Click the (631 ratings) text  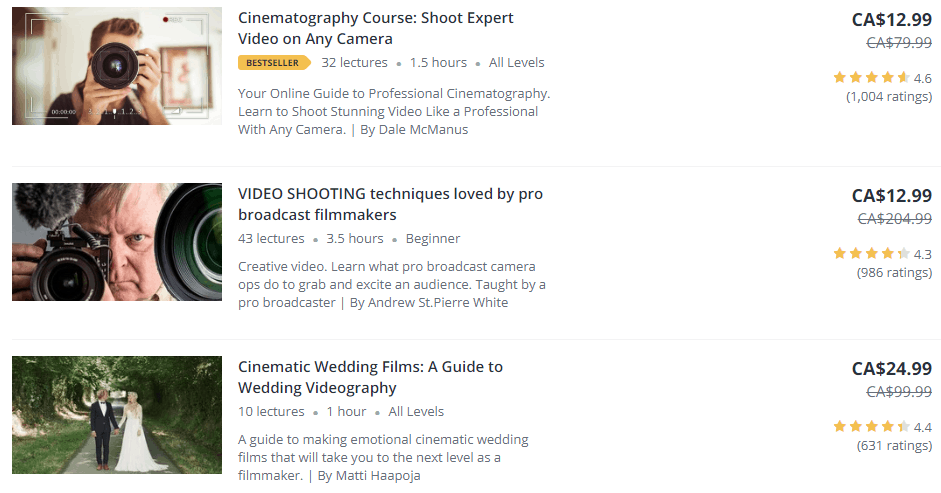(894, 446)
